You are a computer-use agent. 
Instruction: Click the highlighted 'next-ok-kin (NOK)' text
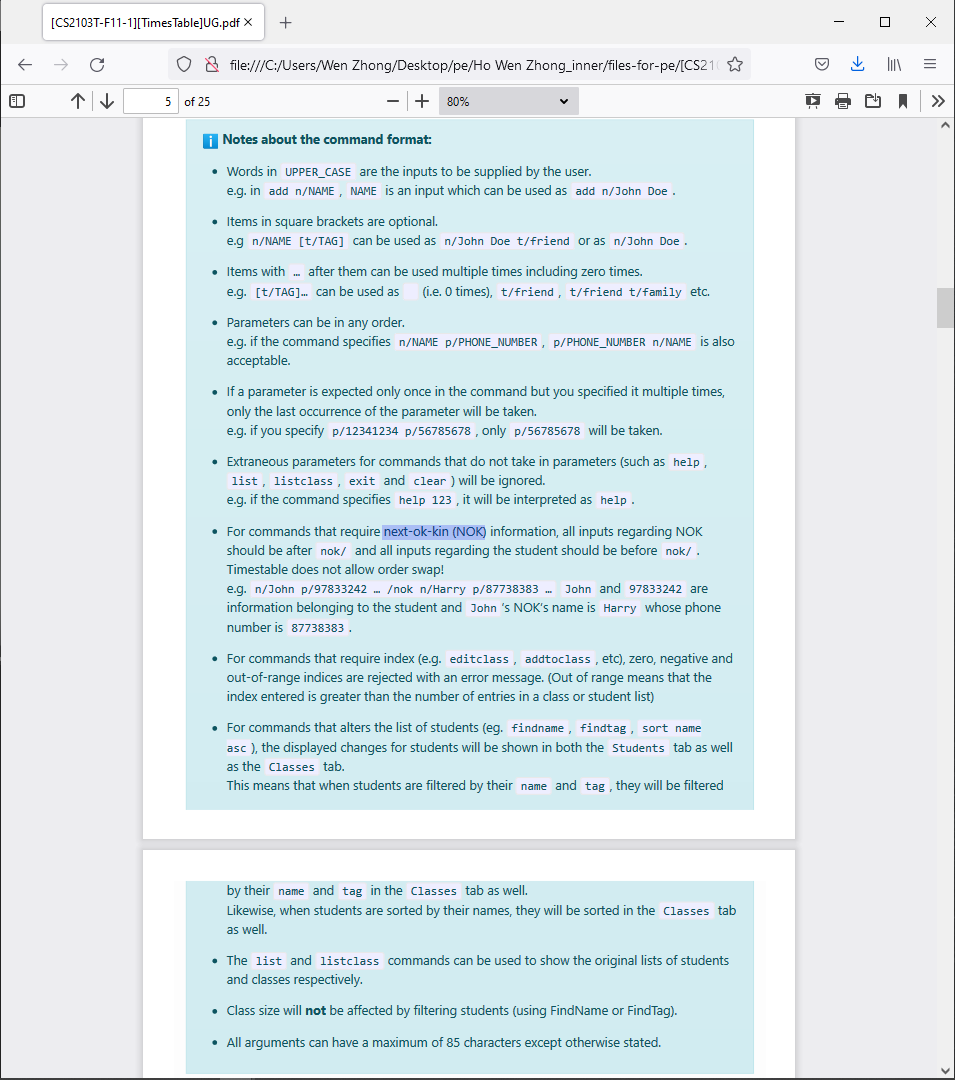tap(434, 532)
